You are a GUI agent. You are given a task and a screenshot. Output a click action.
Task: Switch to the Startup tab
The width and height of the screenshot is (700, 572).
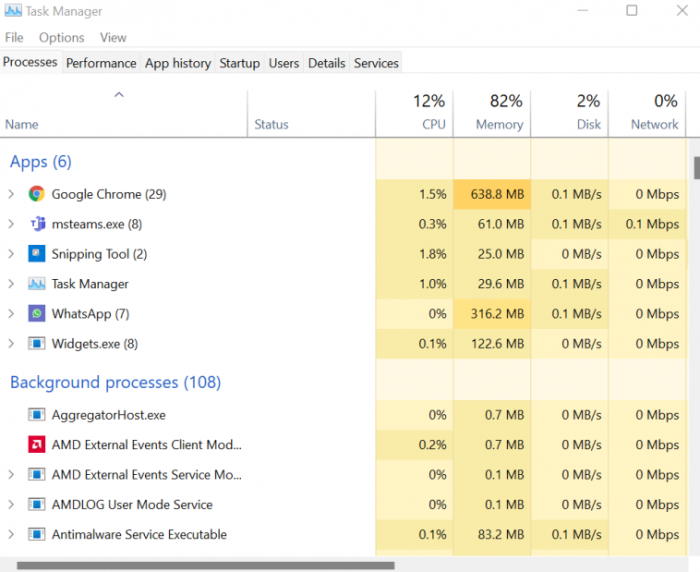(x=239, y=63)
